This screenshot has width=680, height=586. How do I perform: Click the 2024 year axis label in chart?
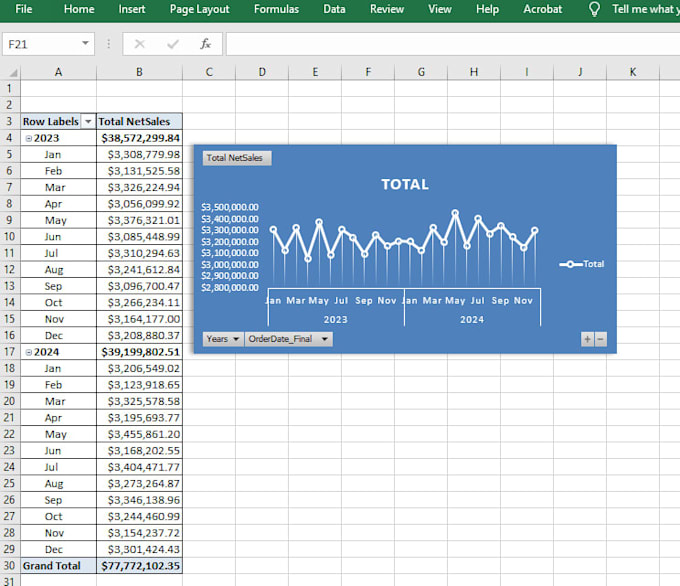[472, 320]
